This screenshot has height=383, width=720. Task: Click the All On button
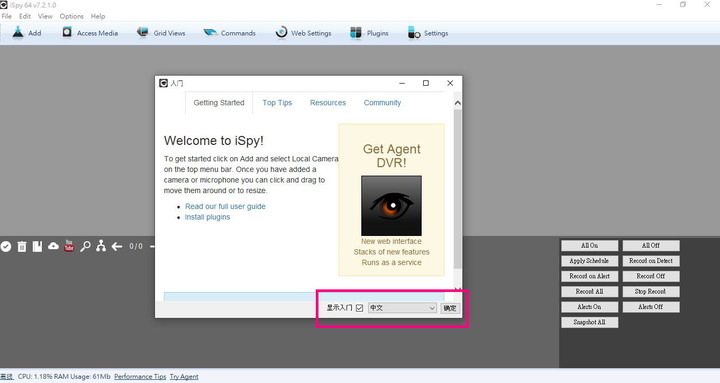point(590,246)
